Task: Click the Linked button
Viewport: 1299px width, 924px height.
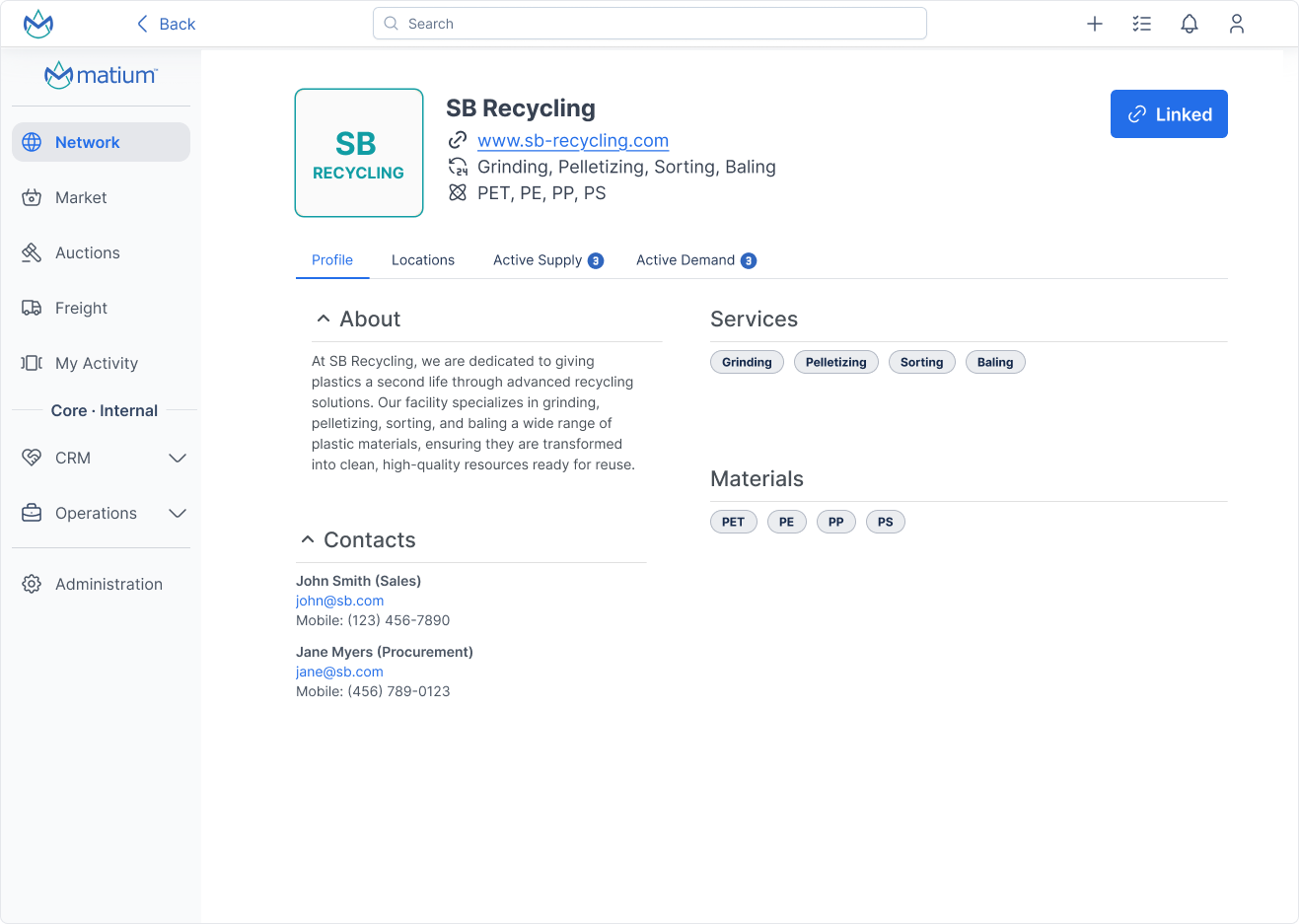Action: (x=1169, y=113)
